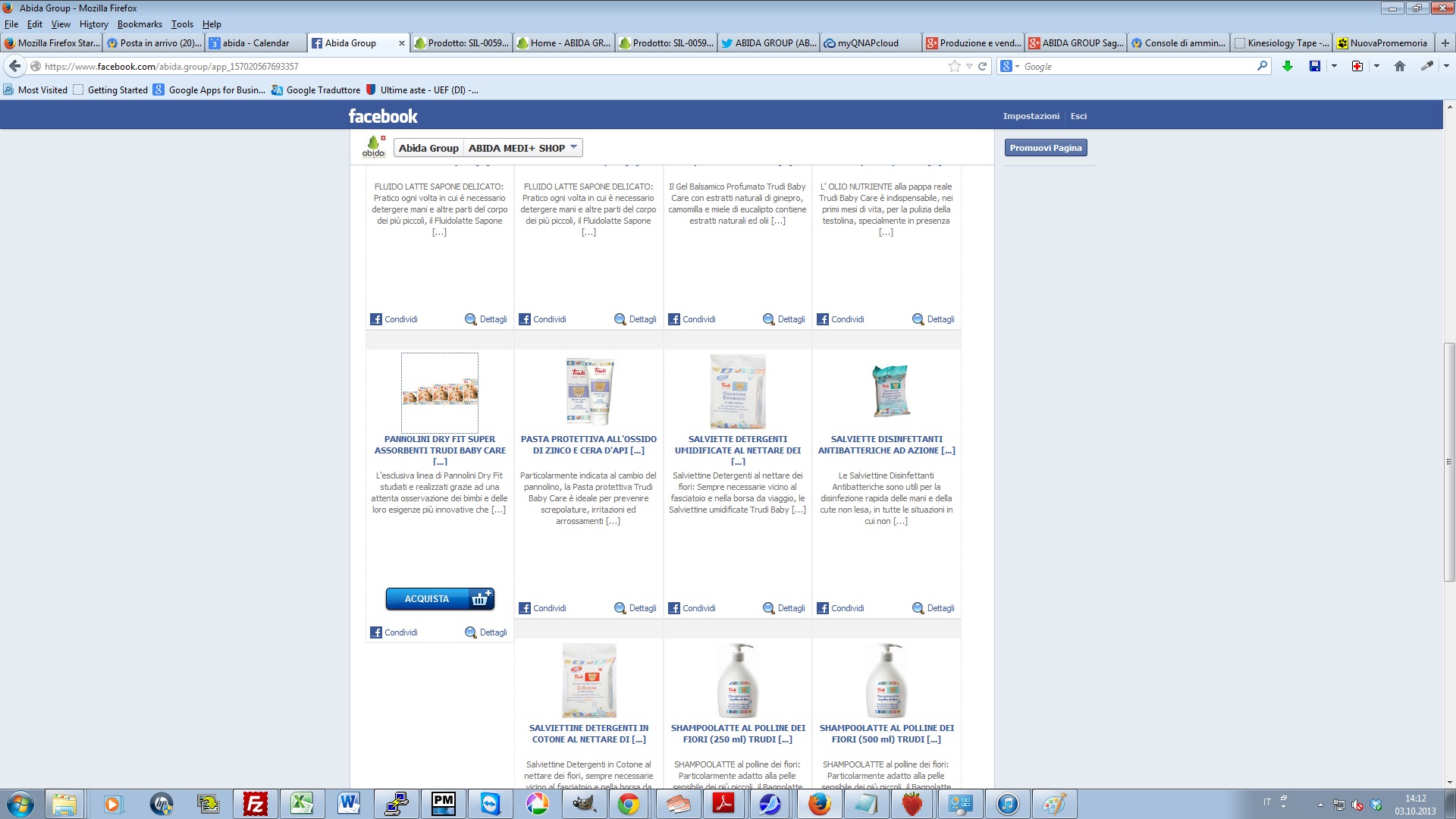
Task: Open Excel from the taskbar
Action: click(x=302, y=804)
